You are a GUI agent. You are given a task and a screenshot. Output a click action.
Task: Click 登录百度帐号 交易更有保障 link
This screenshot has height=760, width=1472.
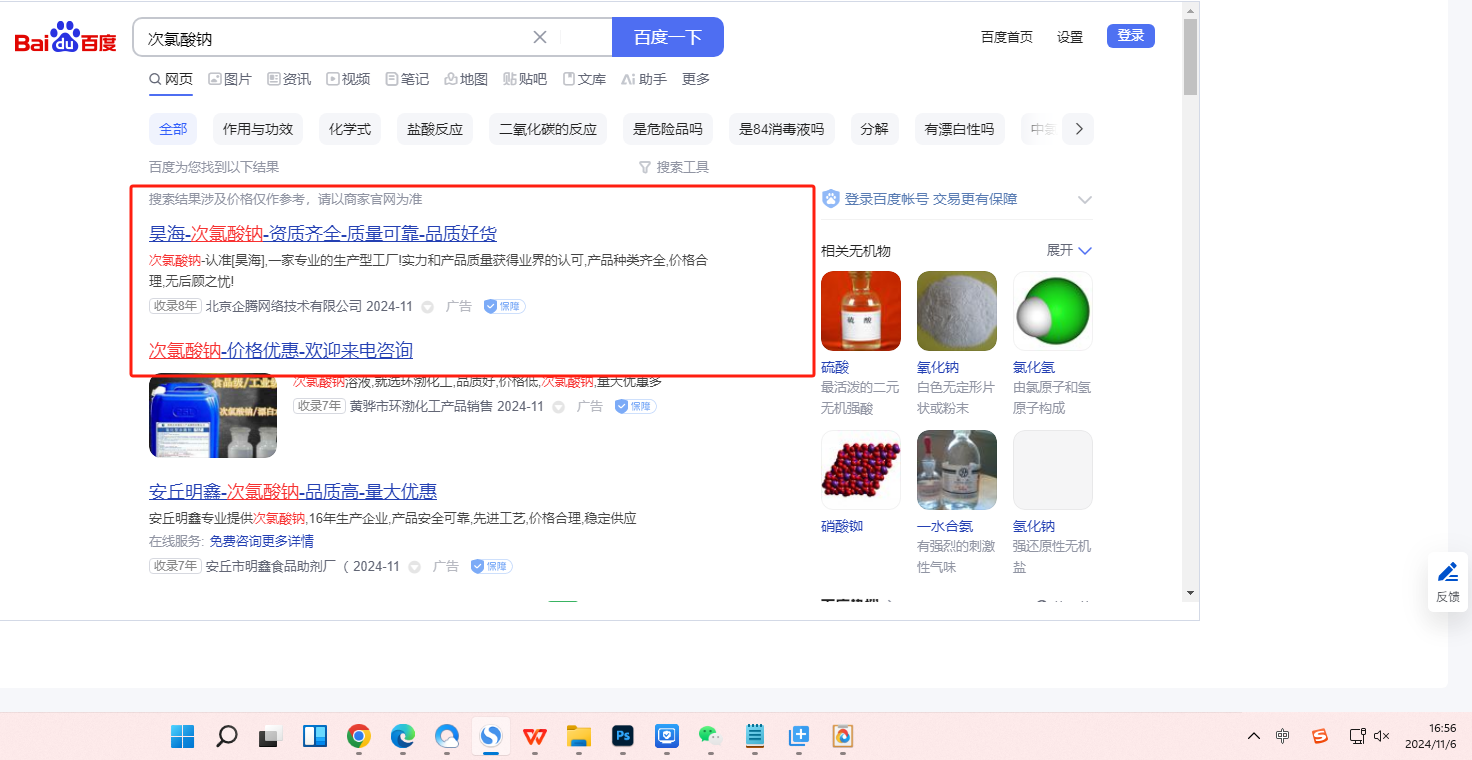(931, 199)
